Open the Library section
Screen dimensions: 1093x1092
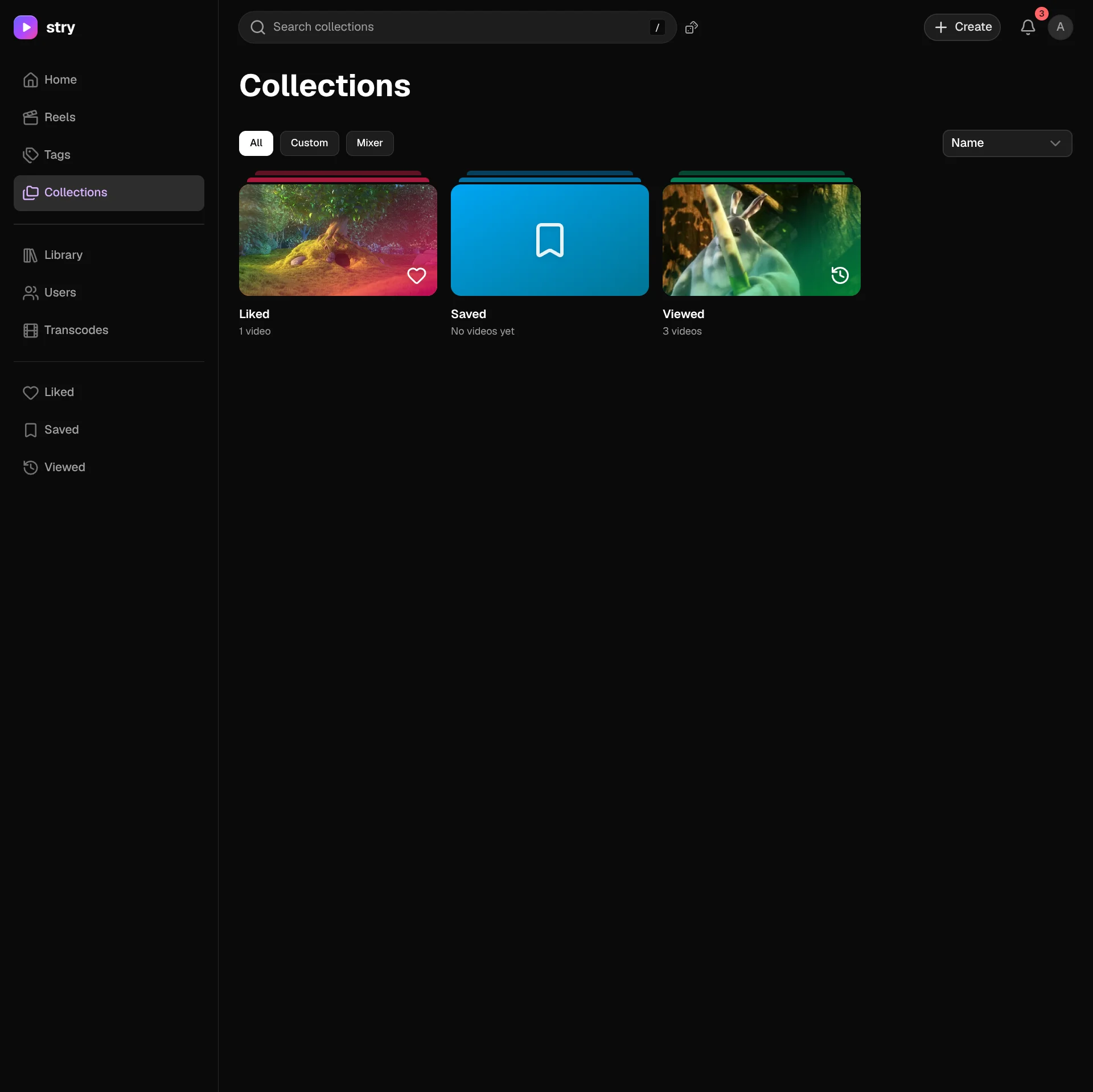(109, 255)
